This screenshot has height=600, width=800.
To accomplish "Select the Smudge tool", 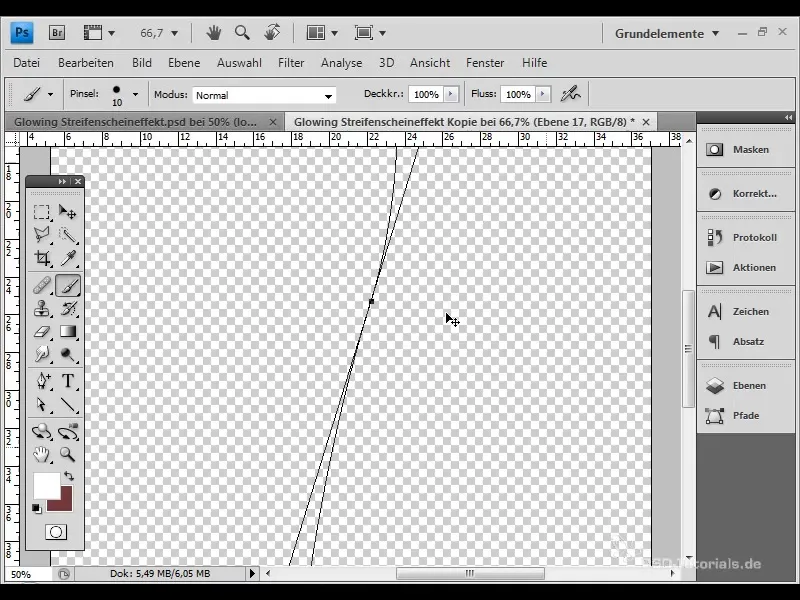I will 42,354.
